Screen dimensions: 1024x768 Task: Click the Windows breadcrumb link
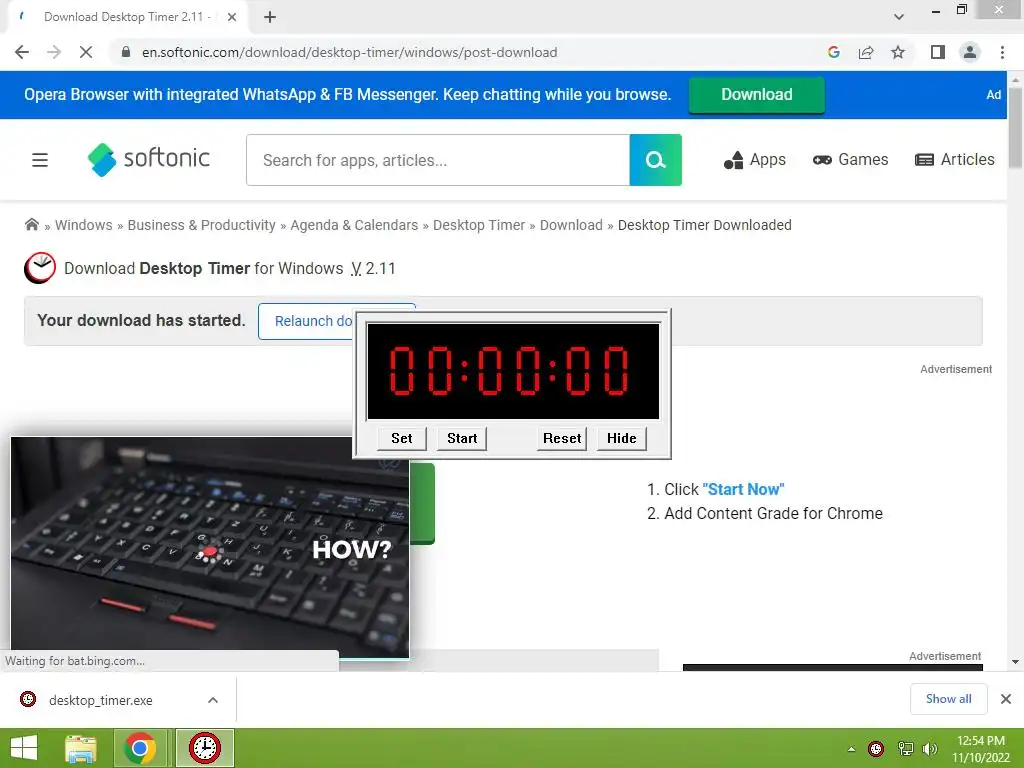click(x=84, y=225)
